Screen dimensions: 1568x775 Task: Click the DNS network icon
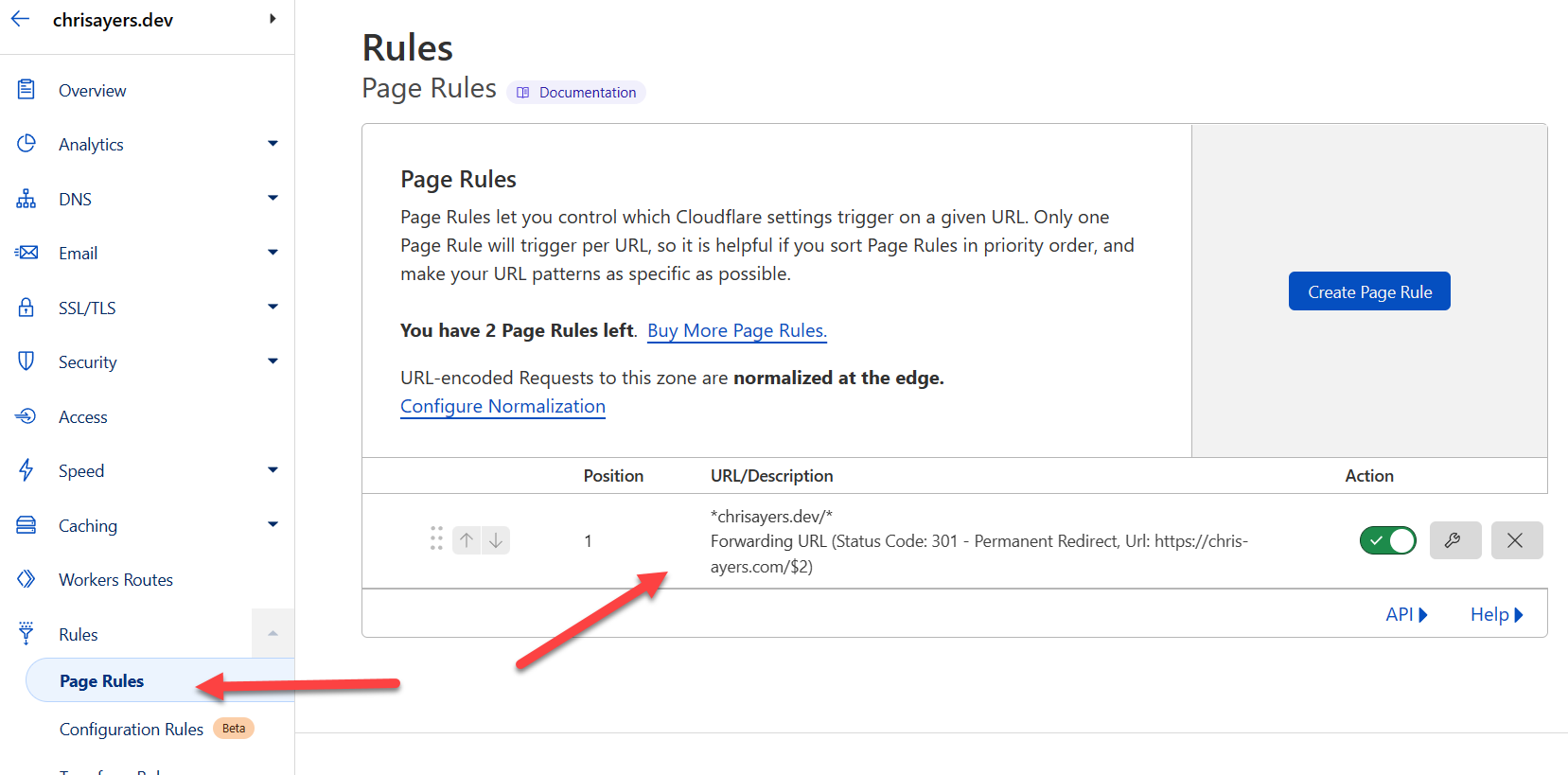coord(26,199)
